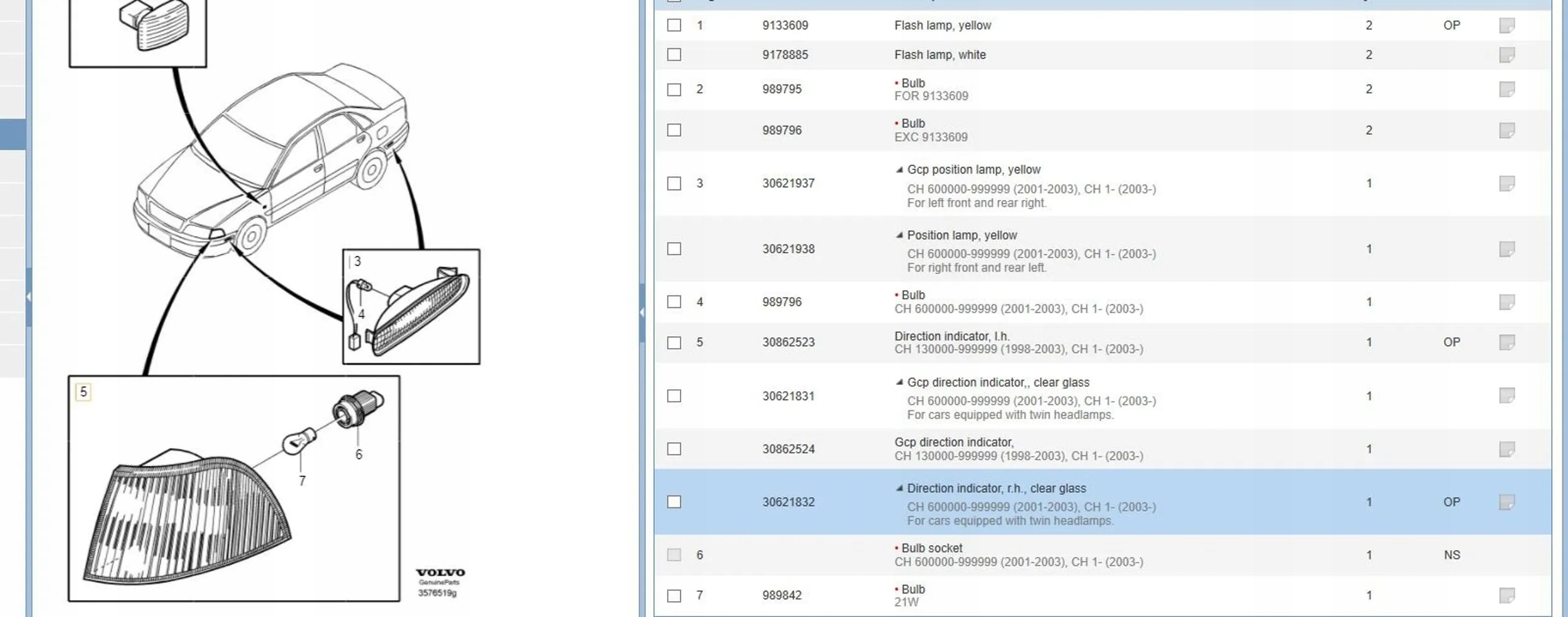Open note icon for part 30621831
Image resolution: width=1568 pixels, height=617 pixels.
(x=1507, y=396)
